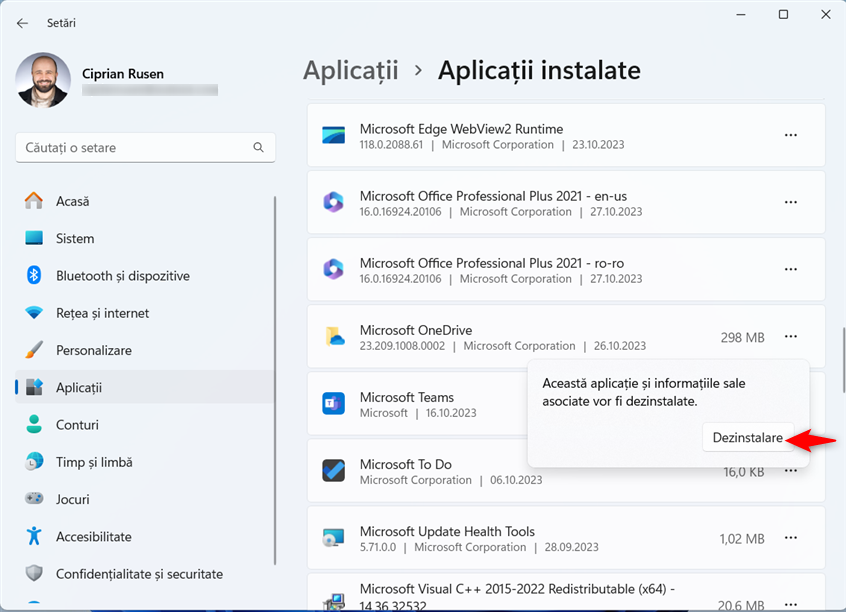Maximize the Setări window
This screenshot has width=846, height=612.
point(783,15)
